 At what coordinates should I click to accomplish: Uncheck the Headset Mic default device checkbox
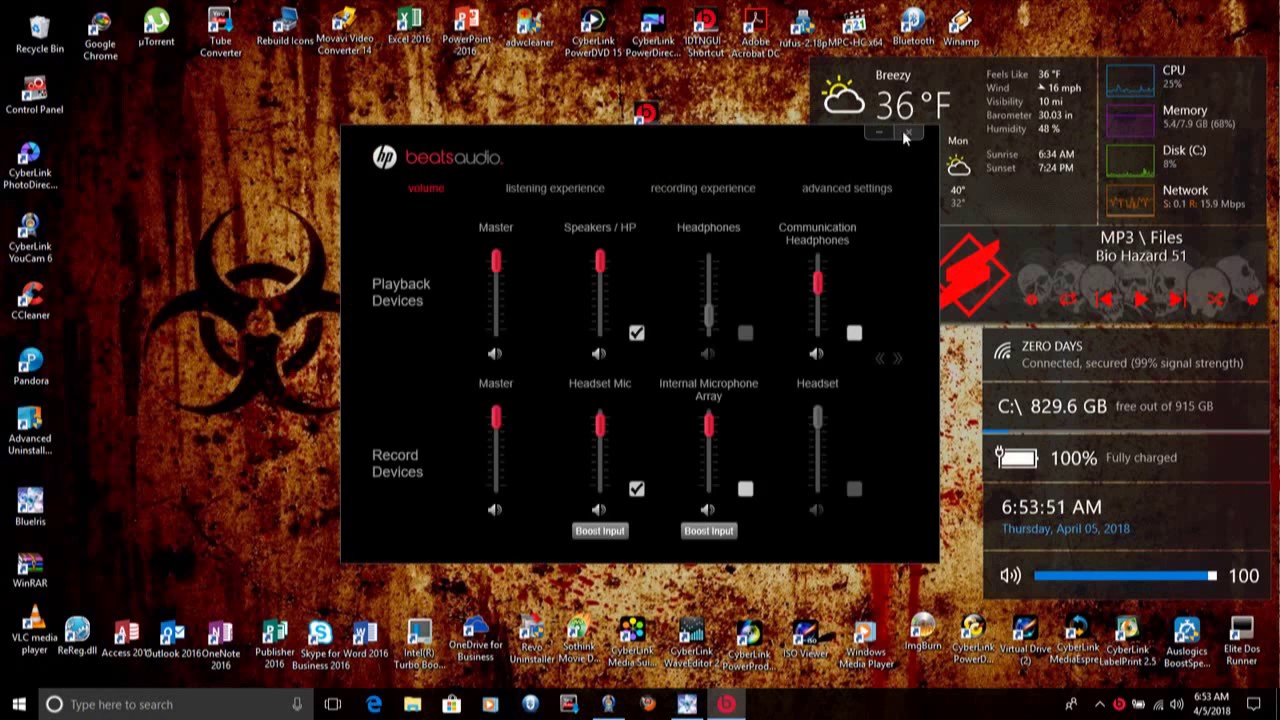point(637,489)
